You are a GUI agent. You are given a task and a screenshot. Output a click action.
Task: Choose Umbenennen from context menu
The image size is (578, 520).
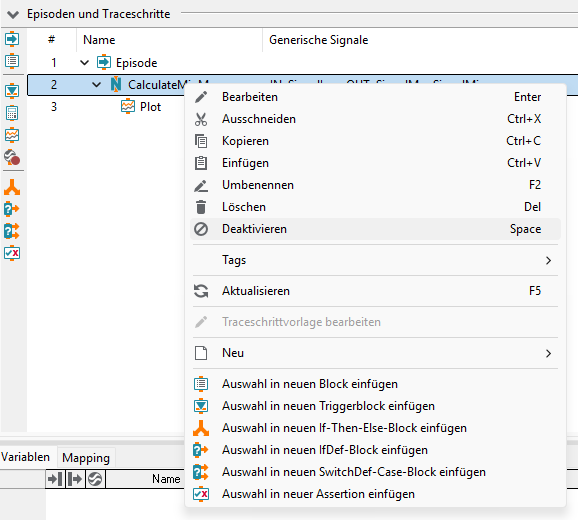tap(375, 185)
